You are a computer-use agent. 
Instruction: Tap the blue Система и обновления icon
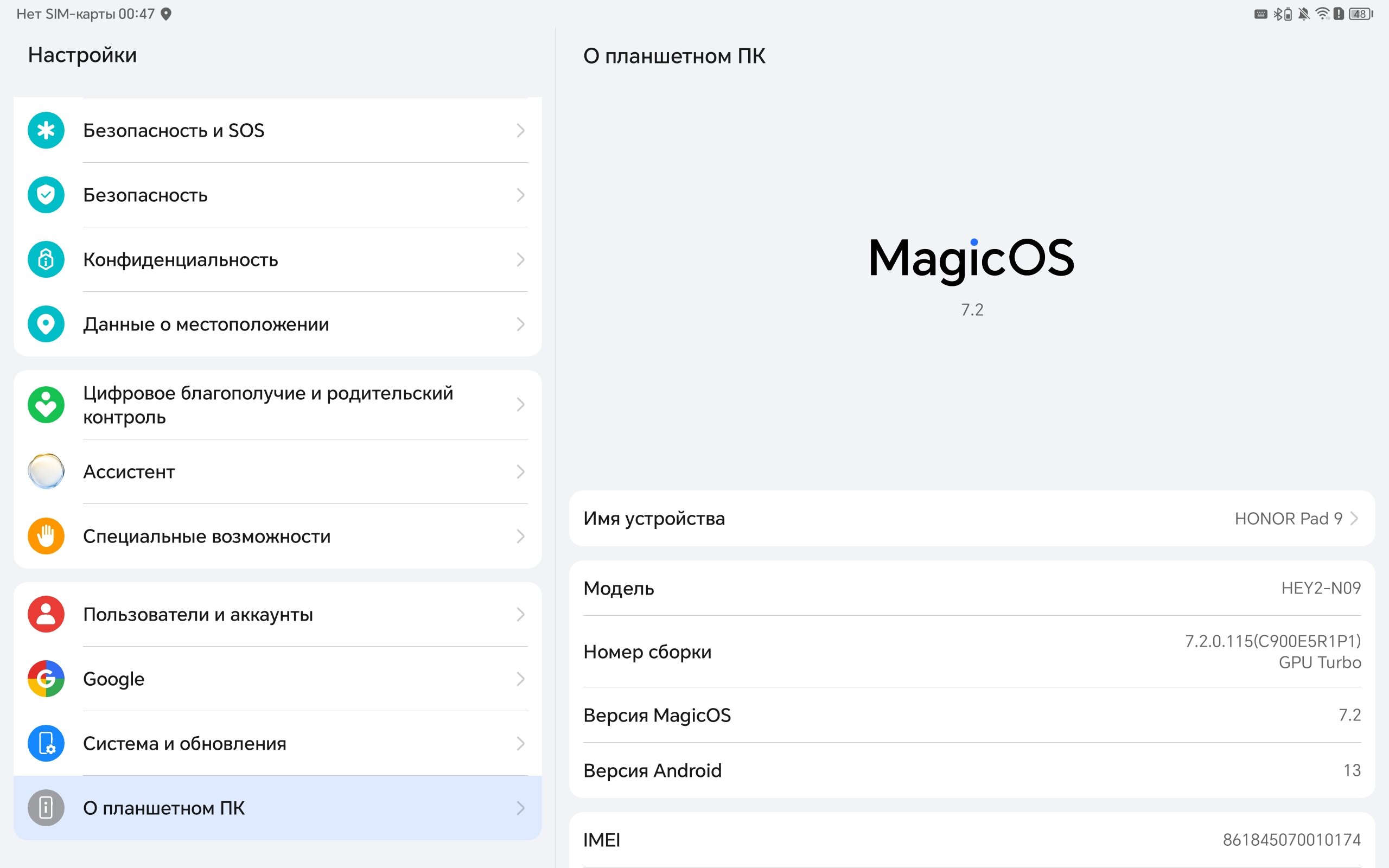[46, 743]
